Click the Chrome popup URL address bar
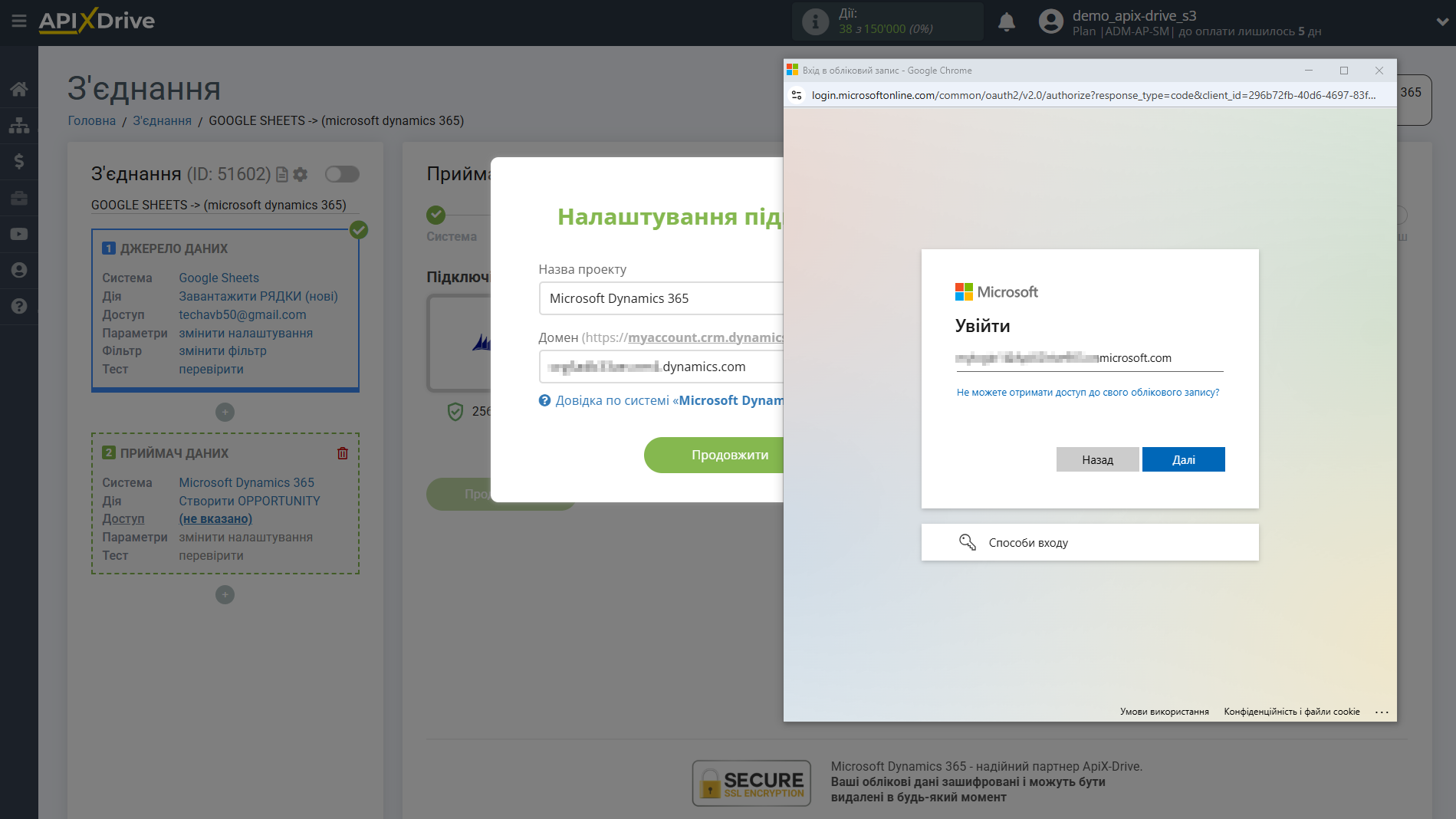The height and width of the screenshot is (819, 1456). [1093, 95]
